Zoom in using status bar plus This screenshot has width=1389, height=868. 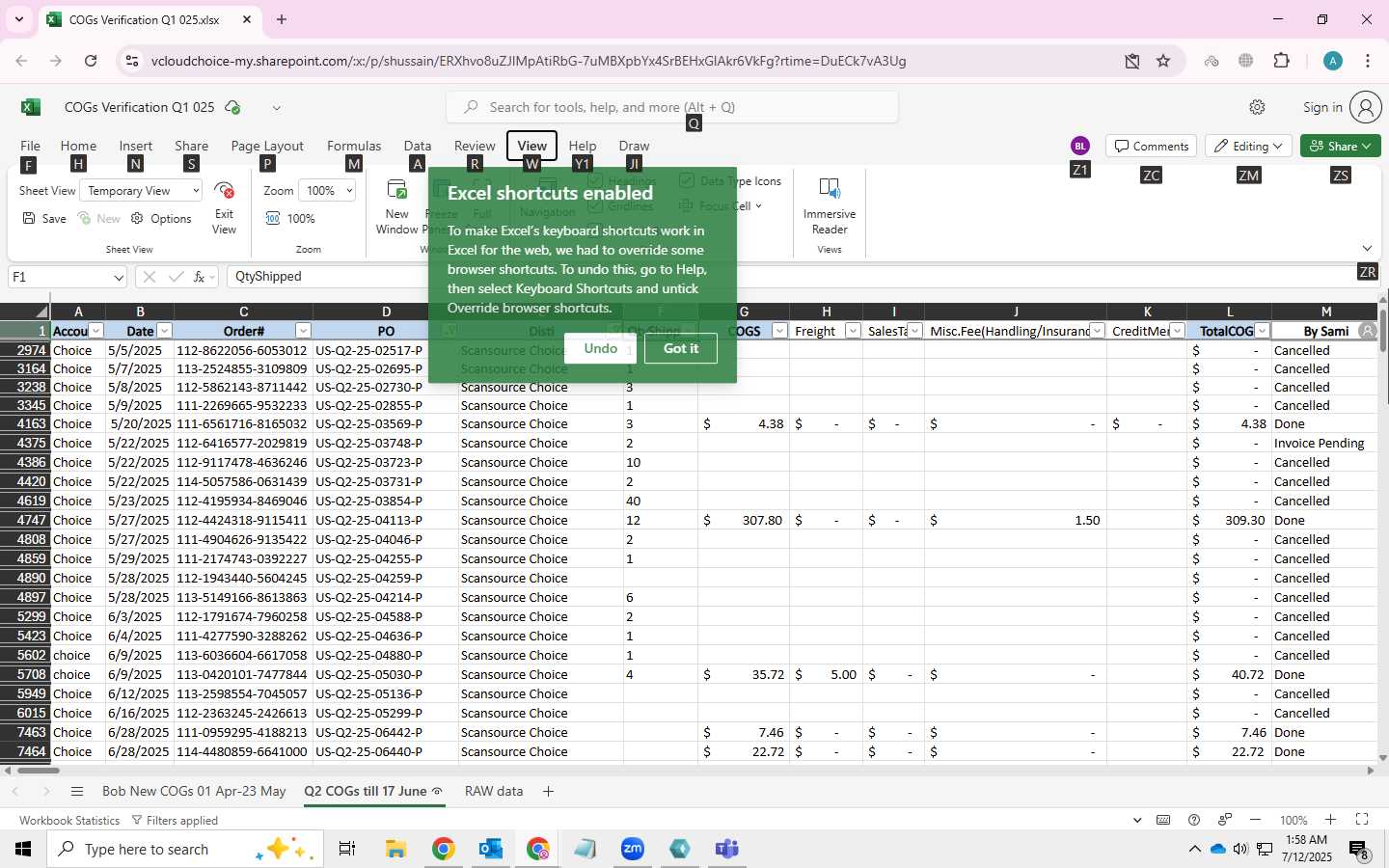[1330, 820]
